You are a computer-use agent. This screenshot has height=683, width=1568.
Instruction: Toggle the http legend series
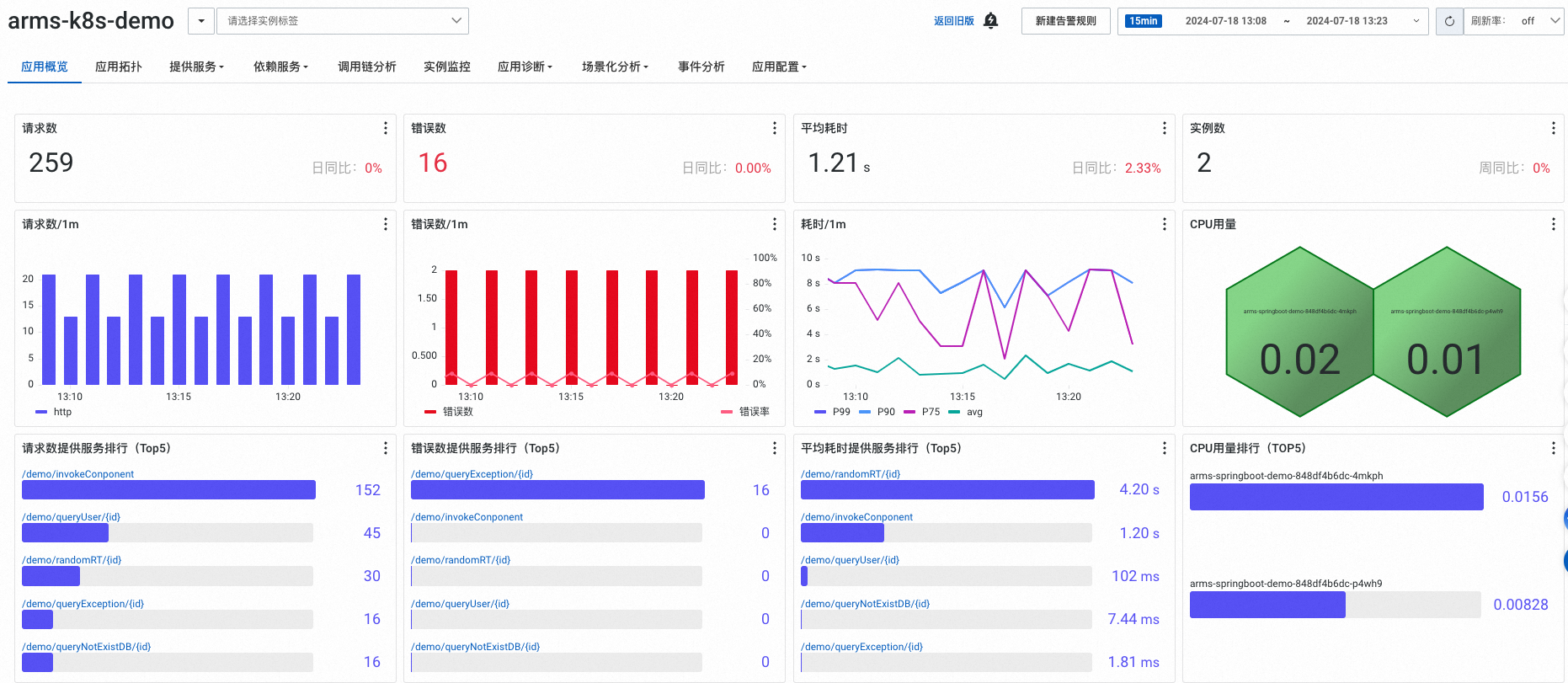tap(54, 412)
